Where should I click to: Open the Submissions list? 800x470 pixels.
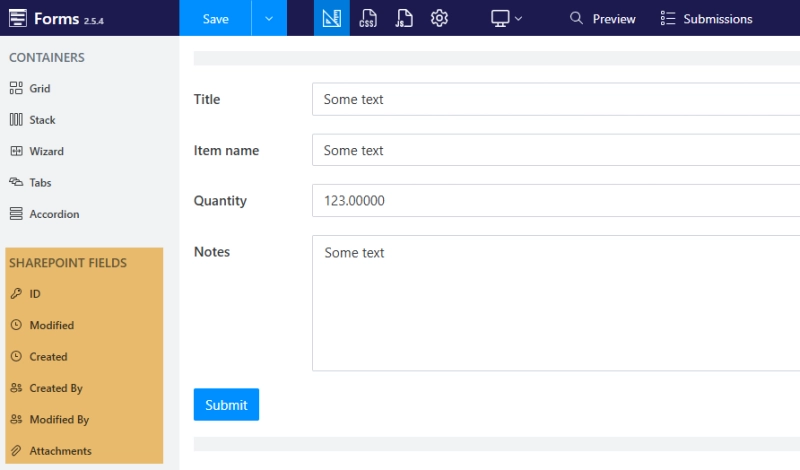706,18
